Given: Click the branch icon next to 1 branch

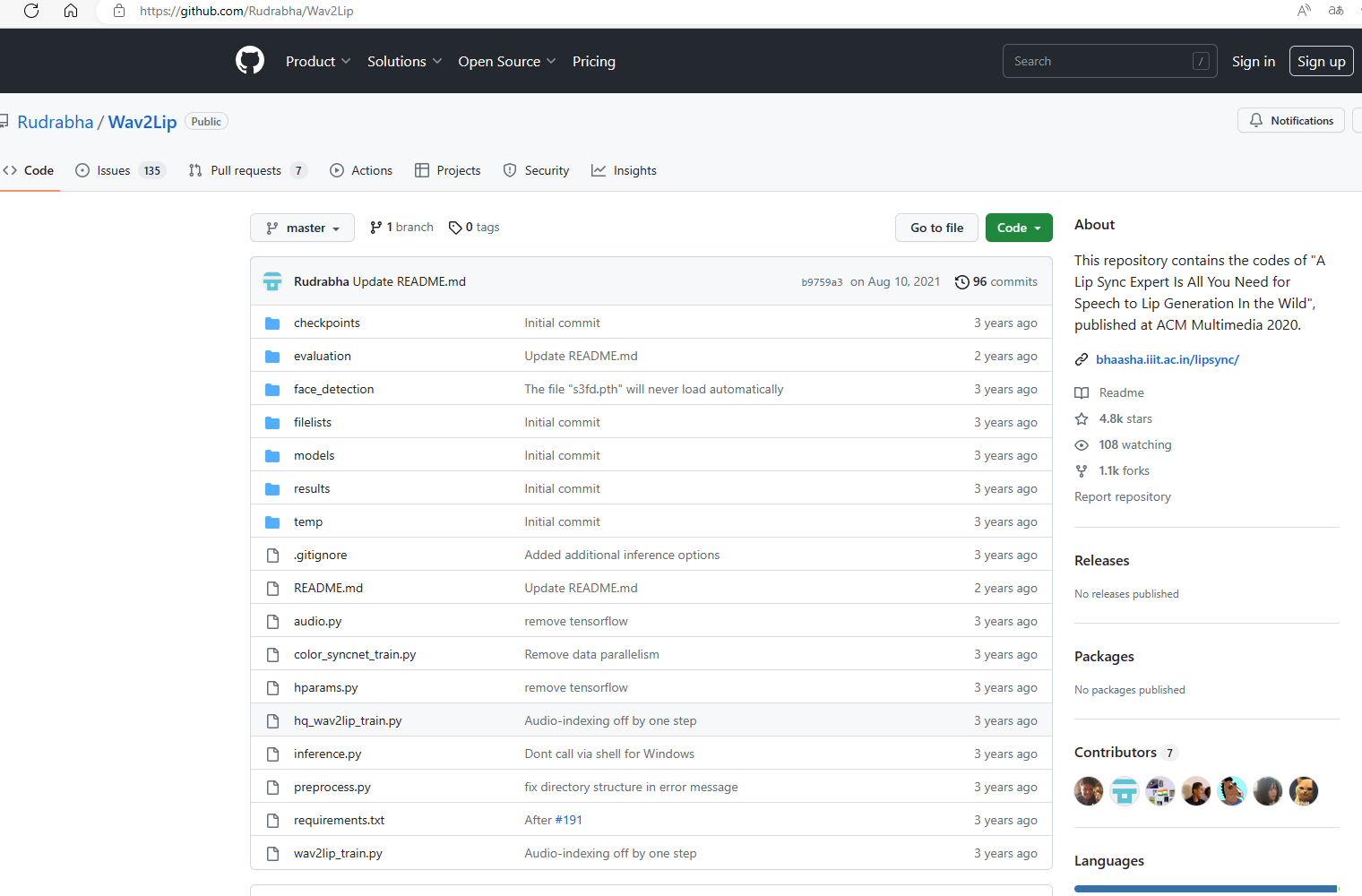Looking at the screenshot, I should click(375, 228).
